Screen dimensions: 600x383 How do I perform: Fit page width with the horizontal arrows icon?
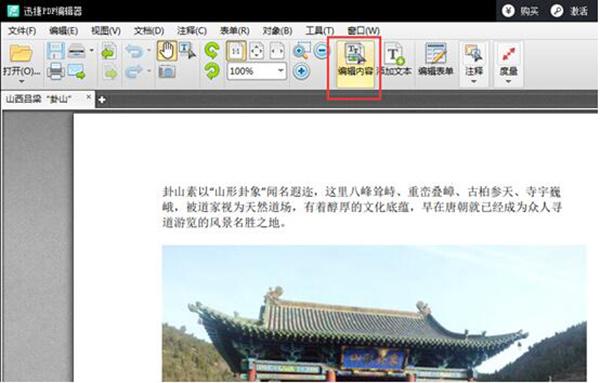[277, 51]
